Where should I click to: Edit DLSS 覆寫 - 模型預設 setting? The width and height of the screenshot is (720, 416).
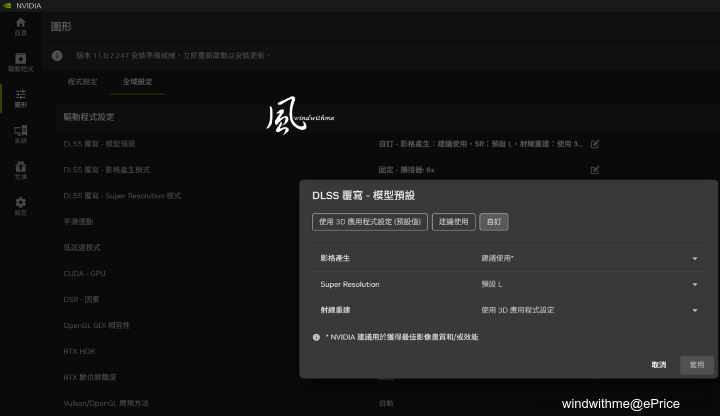595,144
